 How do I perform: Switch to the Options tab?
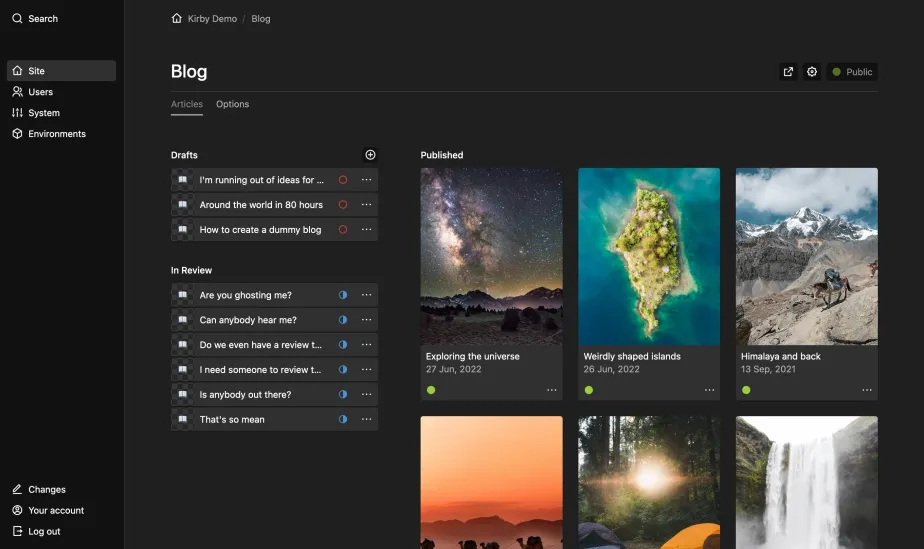click(x=232, y=104)
